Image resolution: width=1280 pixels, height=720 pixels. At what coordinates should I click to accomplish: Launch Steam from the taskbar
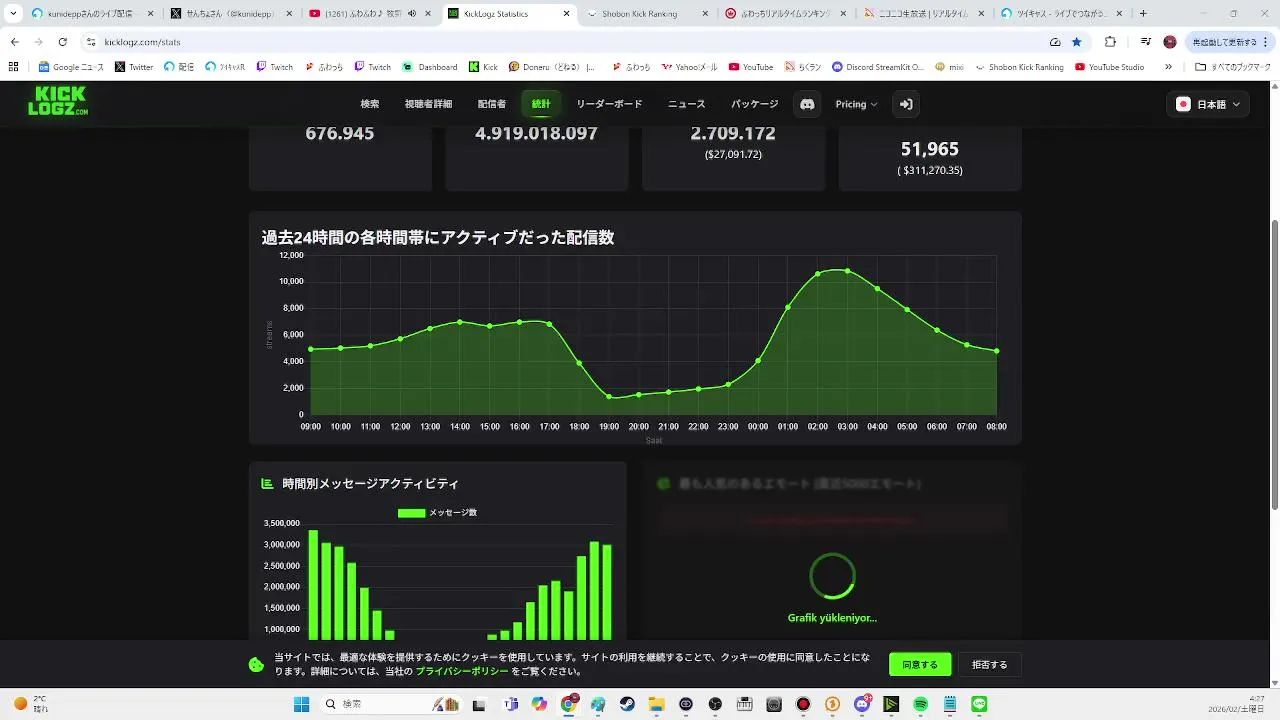[627, 704]
